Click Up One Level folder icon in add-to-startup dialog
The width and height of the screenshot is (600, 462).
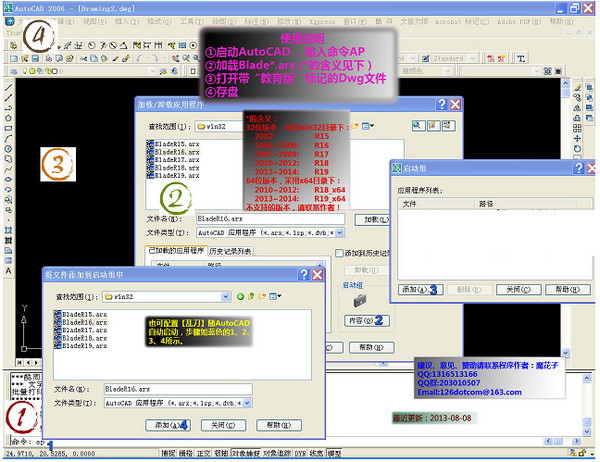[253, 296]
